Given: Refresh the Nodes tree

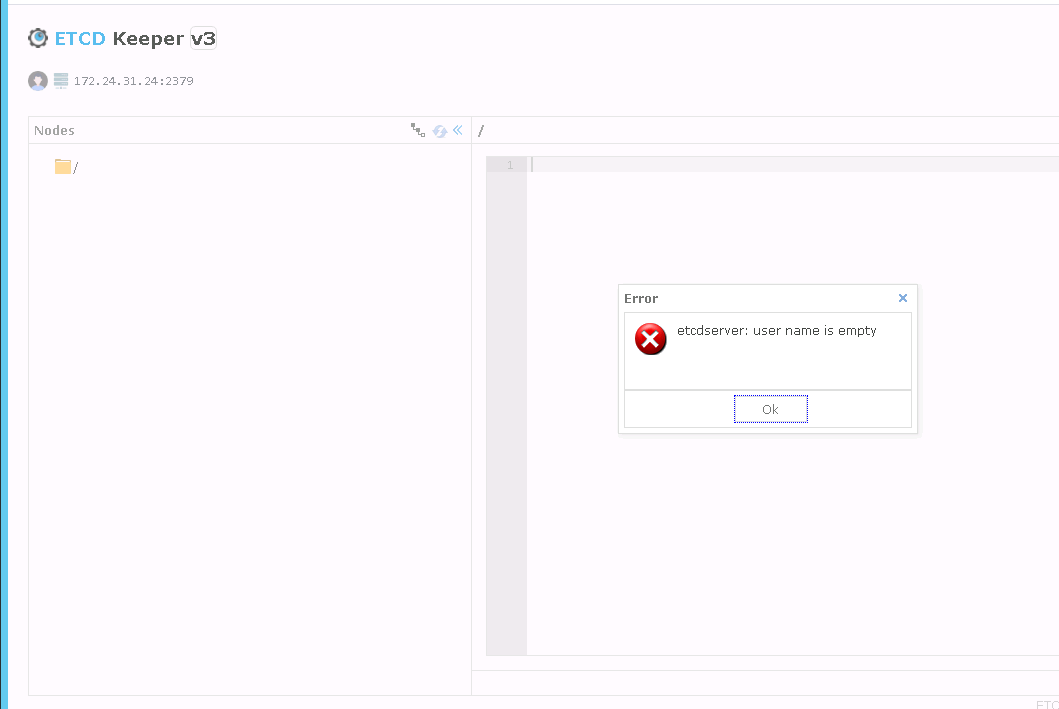Looking at the screenshot, I should pos(440,131).
